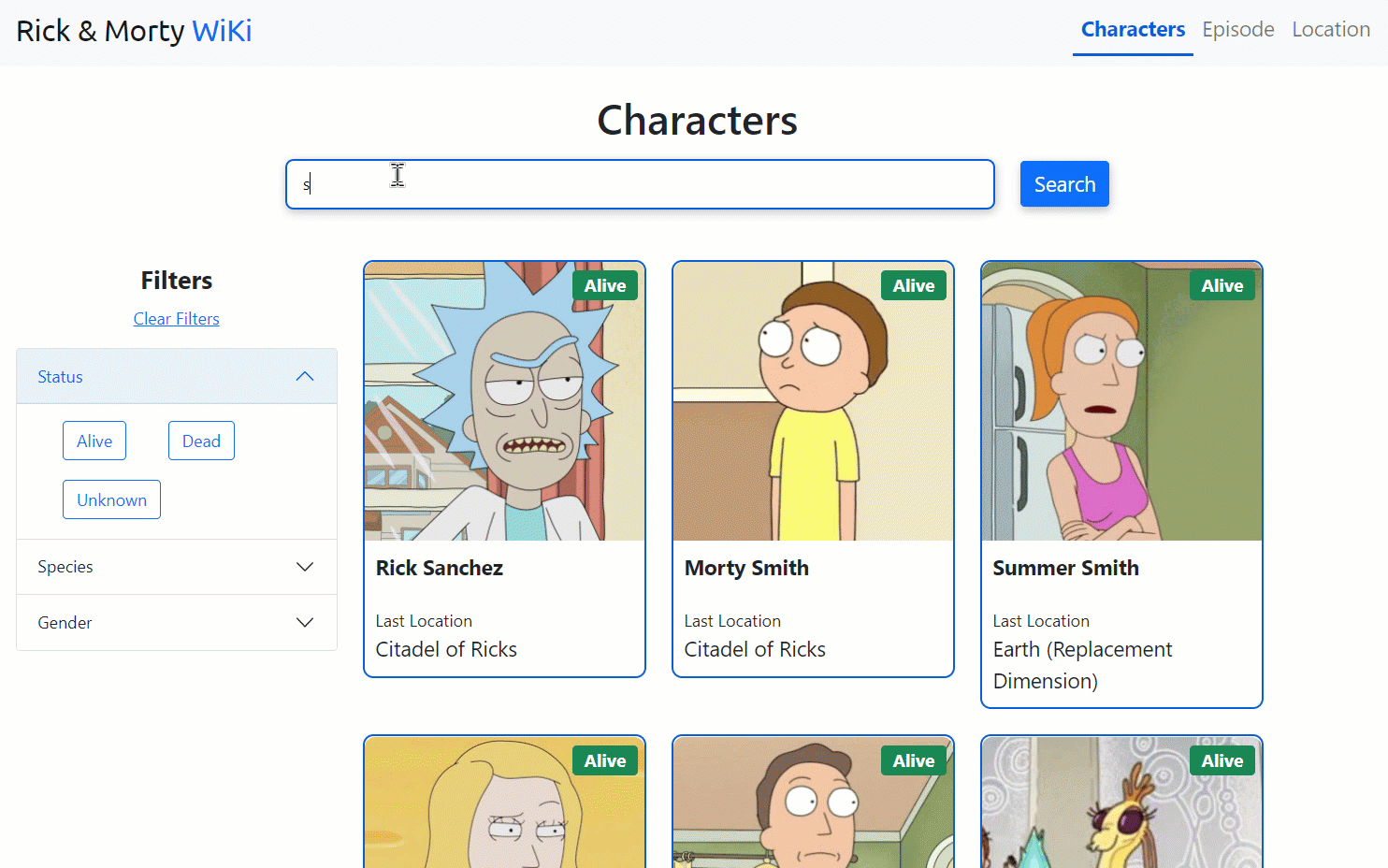Viewport: 1388px width, 868px height.
Task: Click the Clear Filters link
Action: [176, 319]
